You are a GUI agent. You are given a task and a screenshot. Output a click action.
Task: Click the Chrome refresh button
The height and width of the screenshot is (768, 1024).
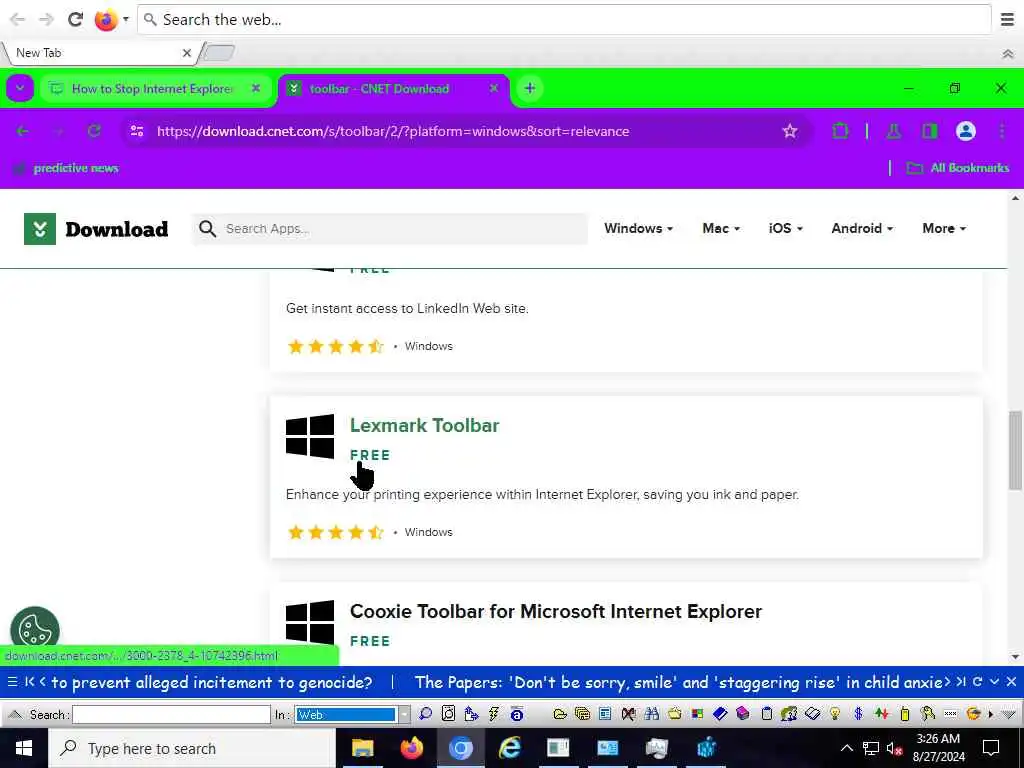click(x=94, y=131)
